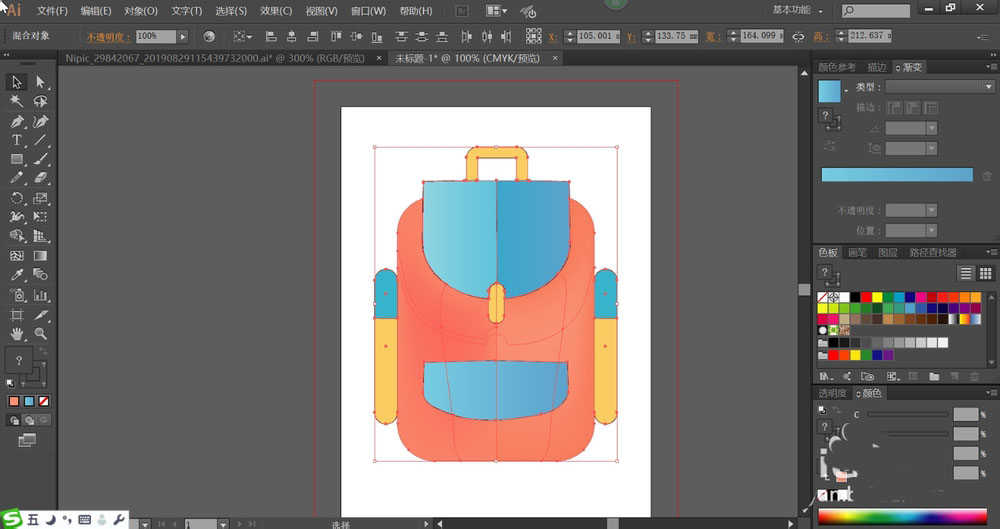Expand the gradient angle dropdown
This screenshot has width=1000, height=529.
coord(932,128)
